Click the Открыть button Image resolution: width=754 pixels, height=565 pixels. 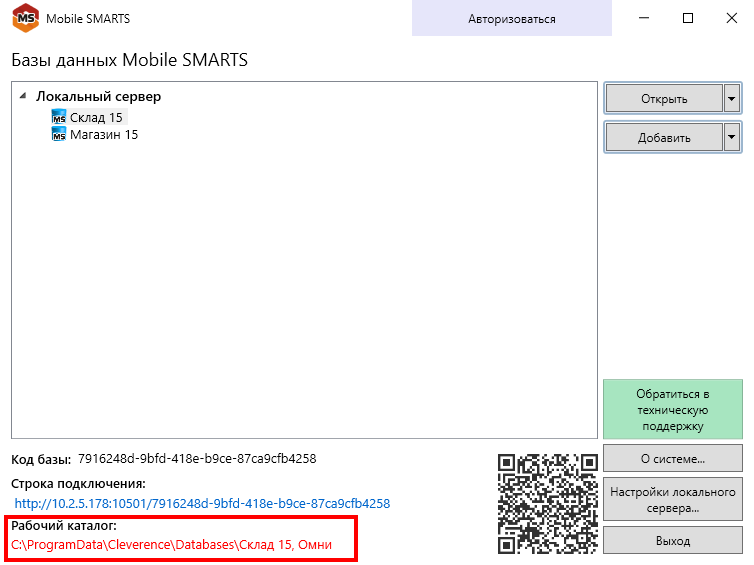coord(664,99)
